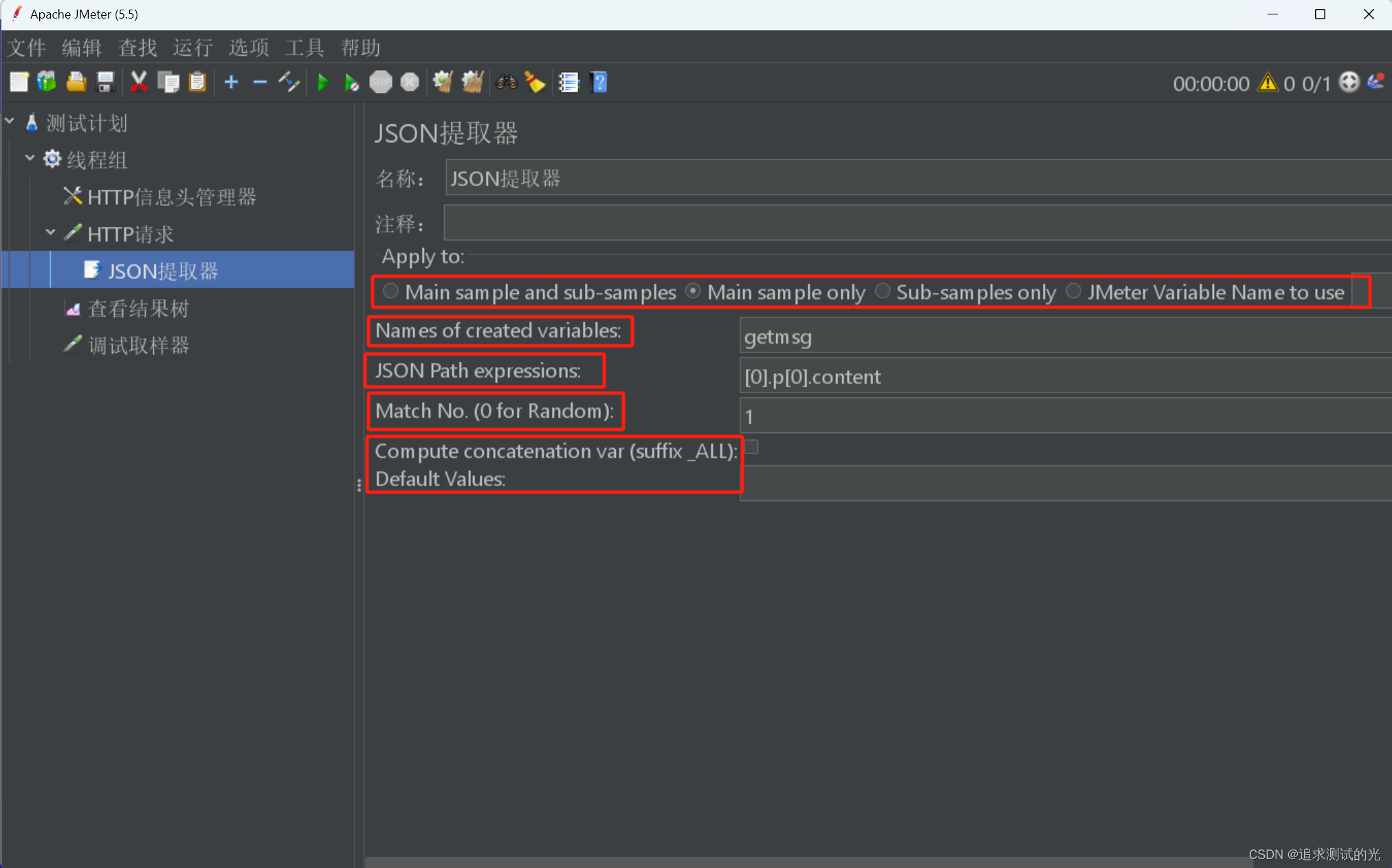
Task: Select JMeter Variable Name to use radio
Action: click(x=1073, y=291)
